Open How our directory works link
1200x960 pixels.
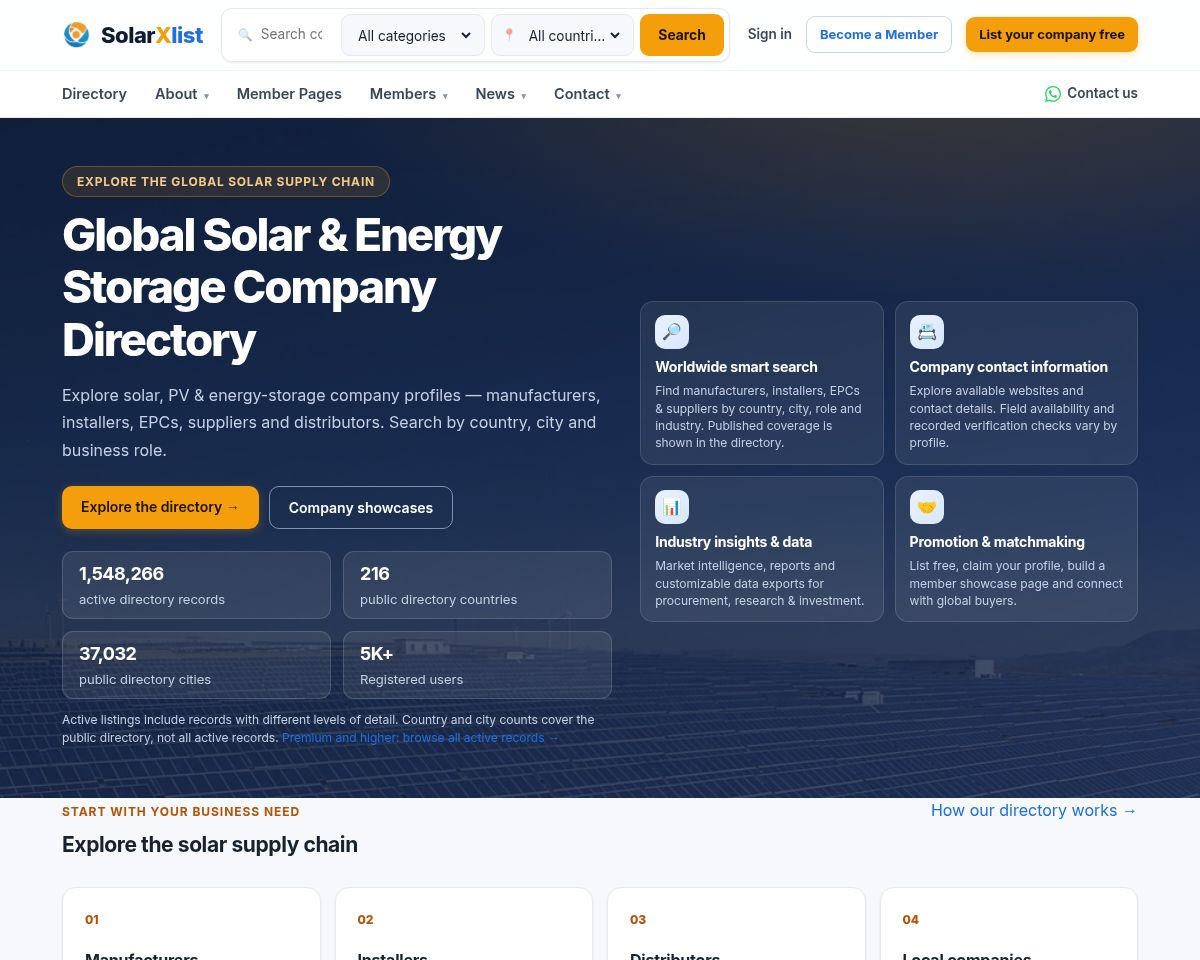(x=1034, y=810)
